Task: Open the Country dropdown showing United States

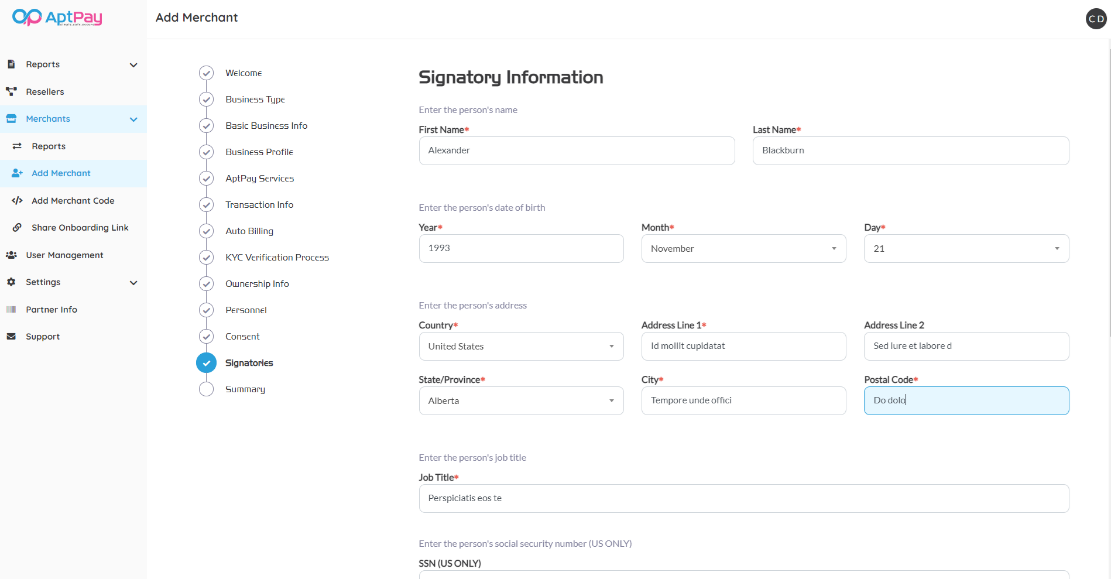Action: 520,347
